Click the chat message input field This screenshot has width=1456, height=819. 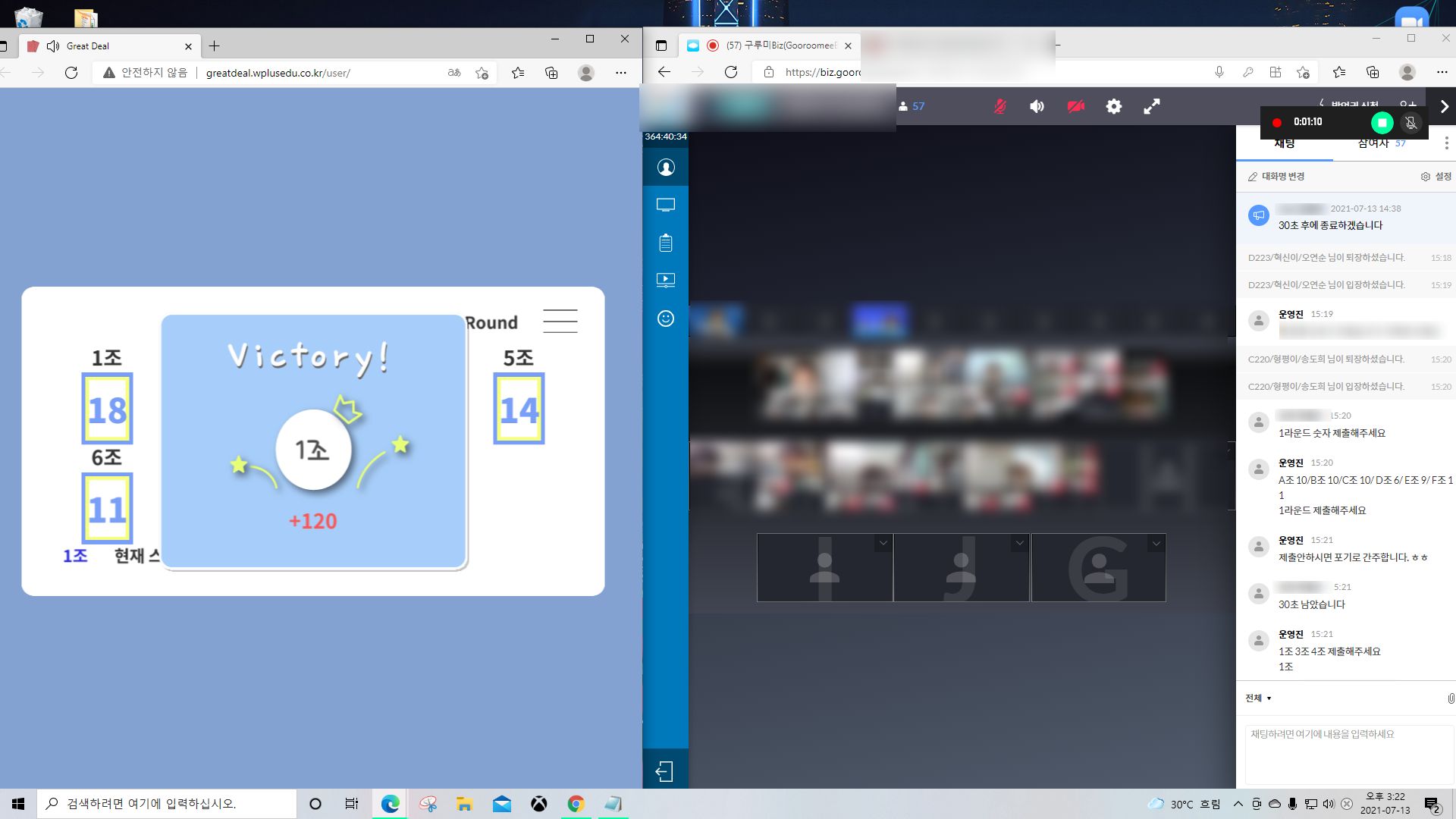pyautogui.click(x=1348, y=754)
